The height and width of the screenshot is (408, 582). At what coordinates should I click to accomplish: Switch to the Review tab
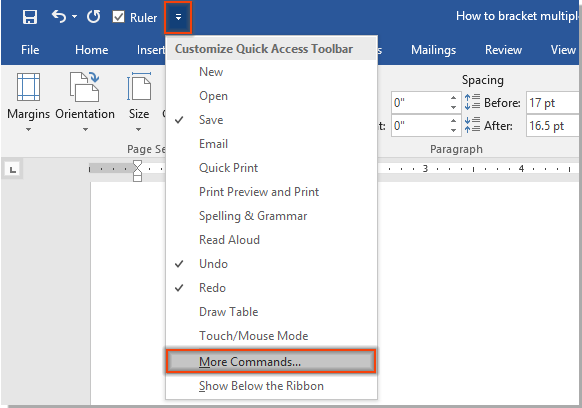503,50
